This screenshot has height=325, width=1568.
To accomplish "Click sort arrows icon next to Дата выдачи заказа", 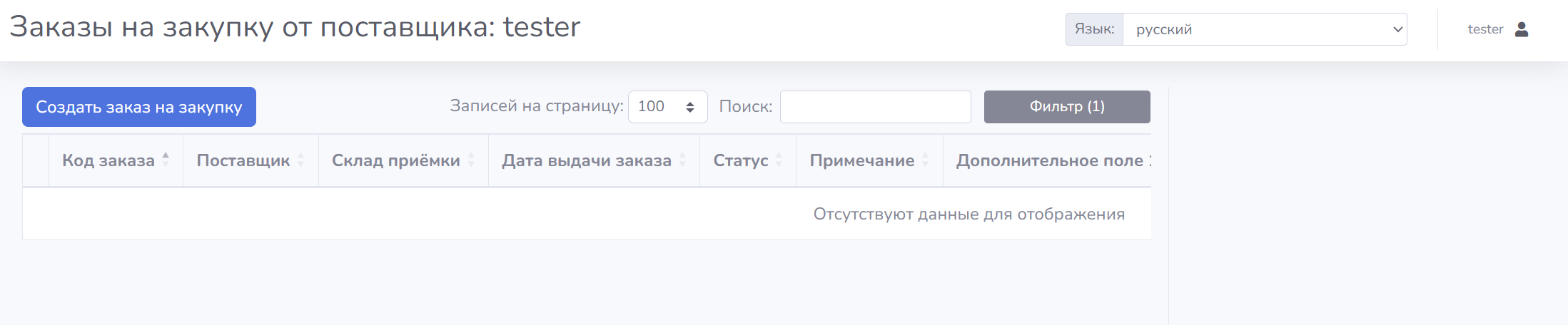I will click(682, 160).
